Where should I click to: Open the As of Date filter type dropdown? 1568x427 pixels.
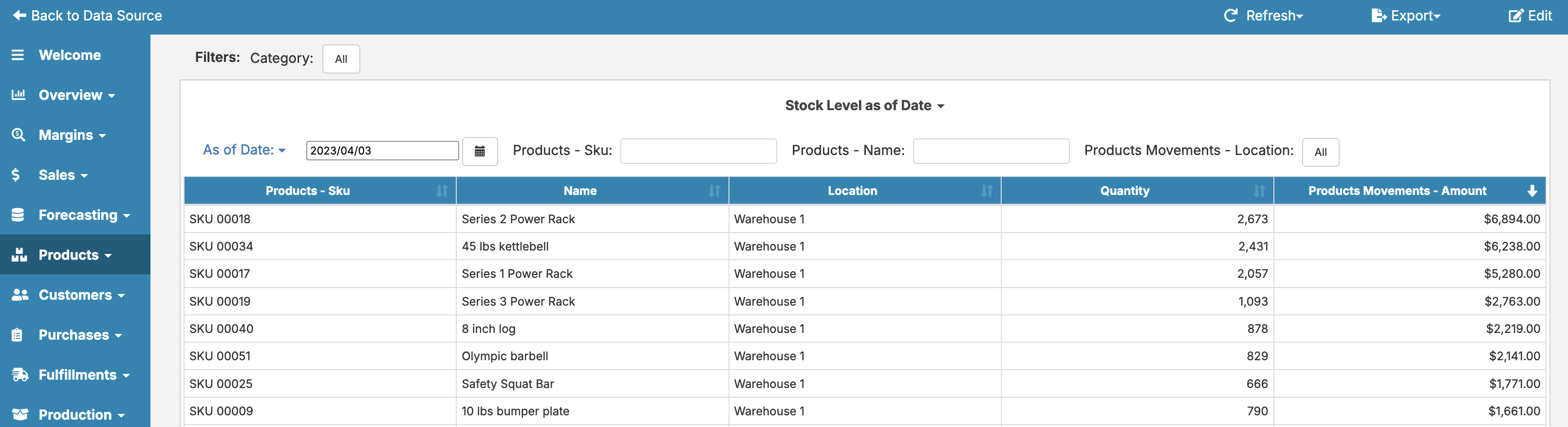click(244, 150)
